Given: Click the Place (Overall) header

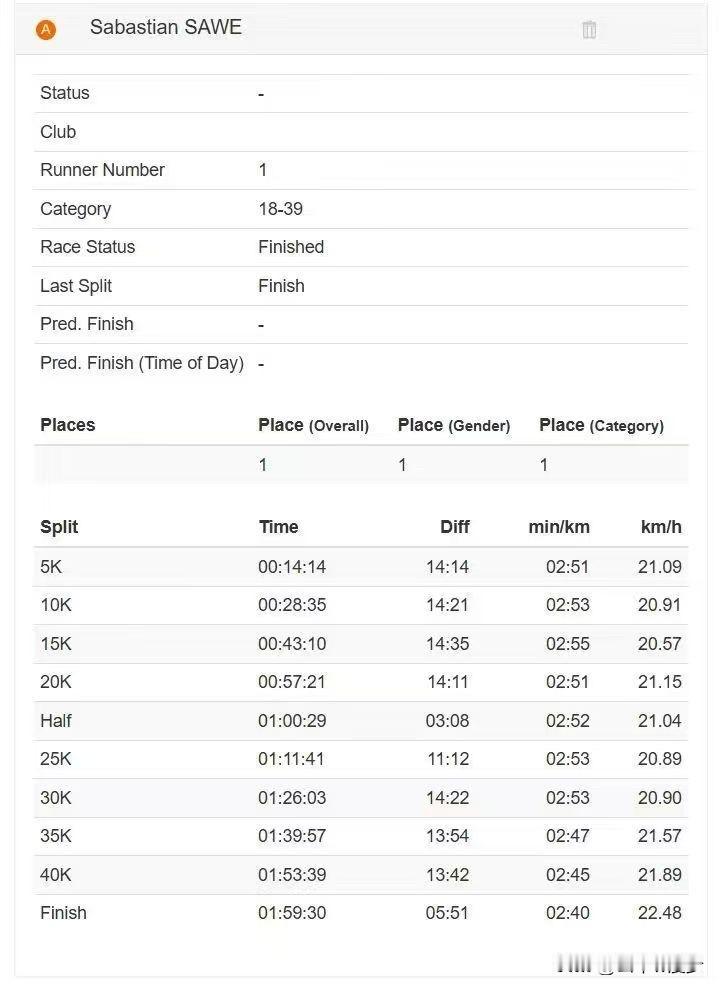Looking at the screenshot, I should [313, 425].
